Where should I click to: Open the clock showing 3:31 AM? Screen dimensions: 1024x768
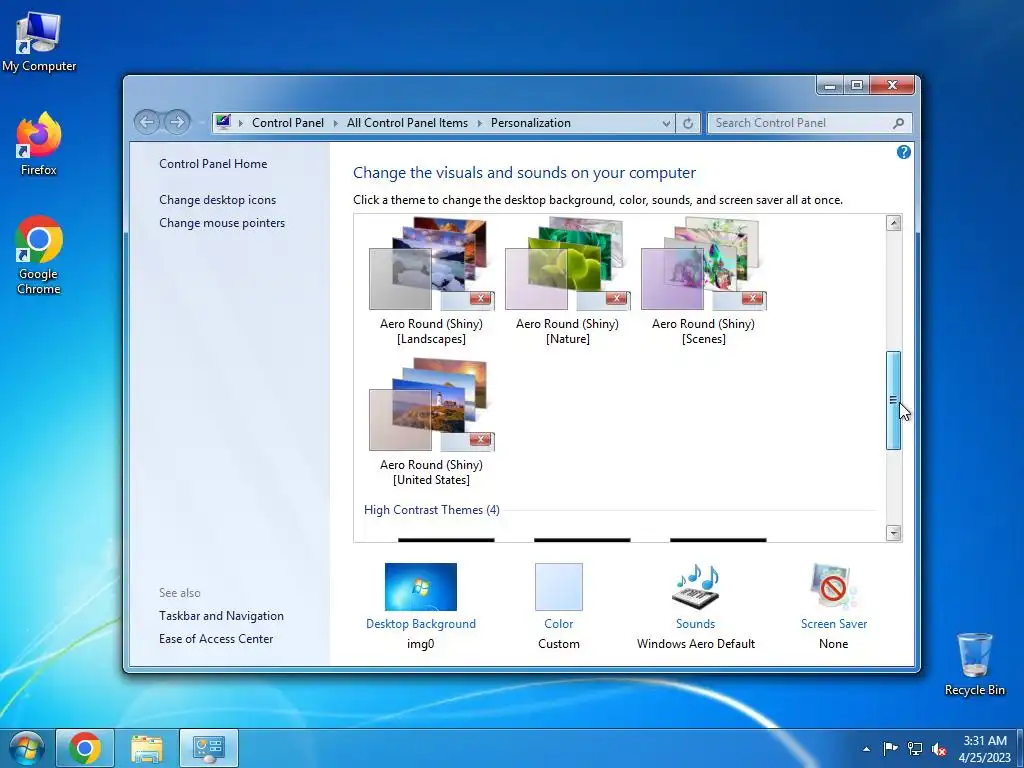[x=985, y=749]
